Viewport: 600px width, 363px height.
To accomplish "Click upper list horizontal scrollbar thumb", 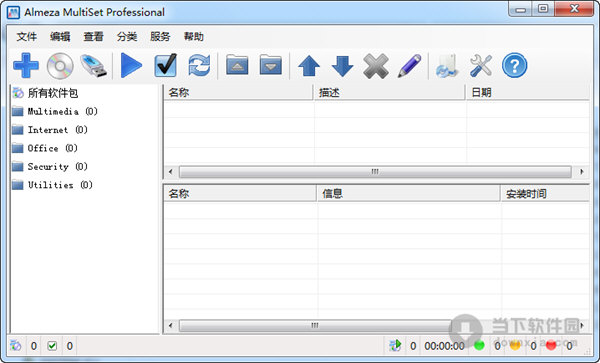I will pos(375,172).
